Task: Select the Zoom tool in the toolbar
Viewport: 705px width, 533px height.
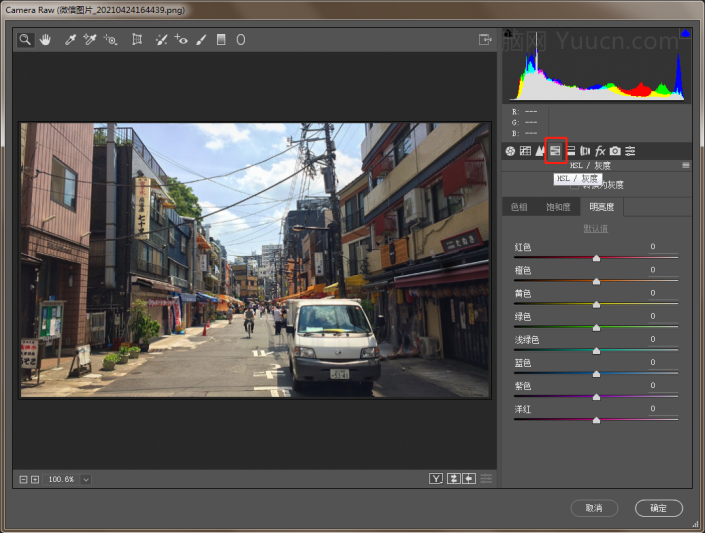Action: click(x=25, y=40)
